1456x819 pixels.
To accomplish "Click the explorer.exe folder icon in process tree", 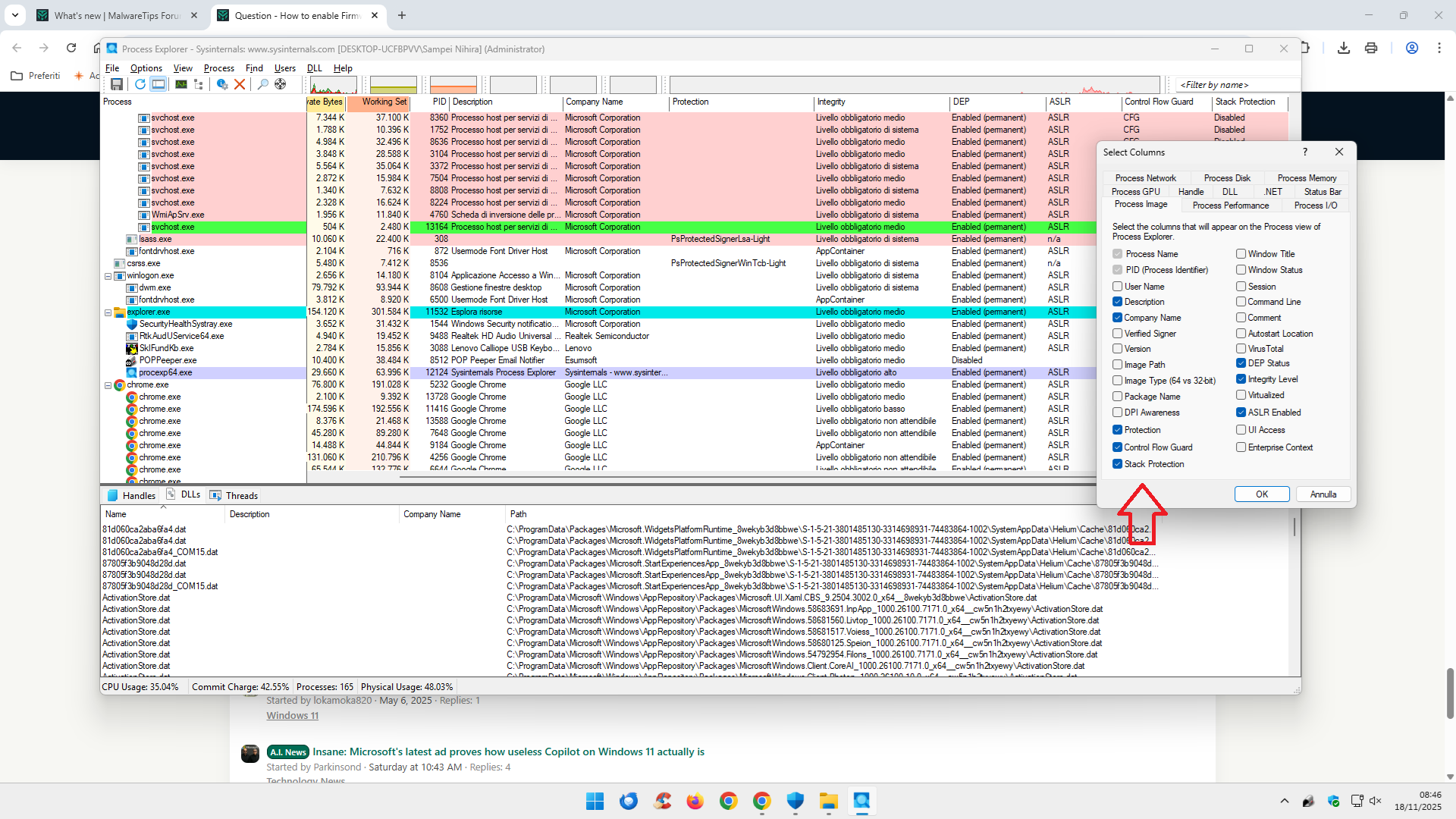I will point(120,312).
